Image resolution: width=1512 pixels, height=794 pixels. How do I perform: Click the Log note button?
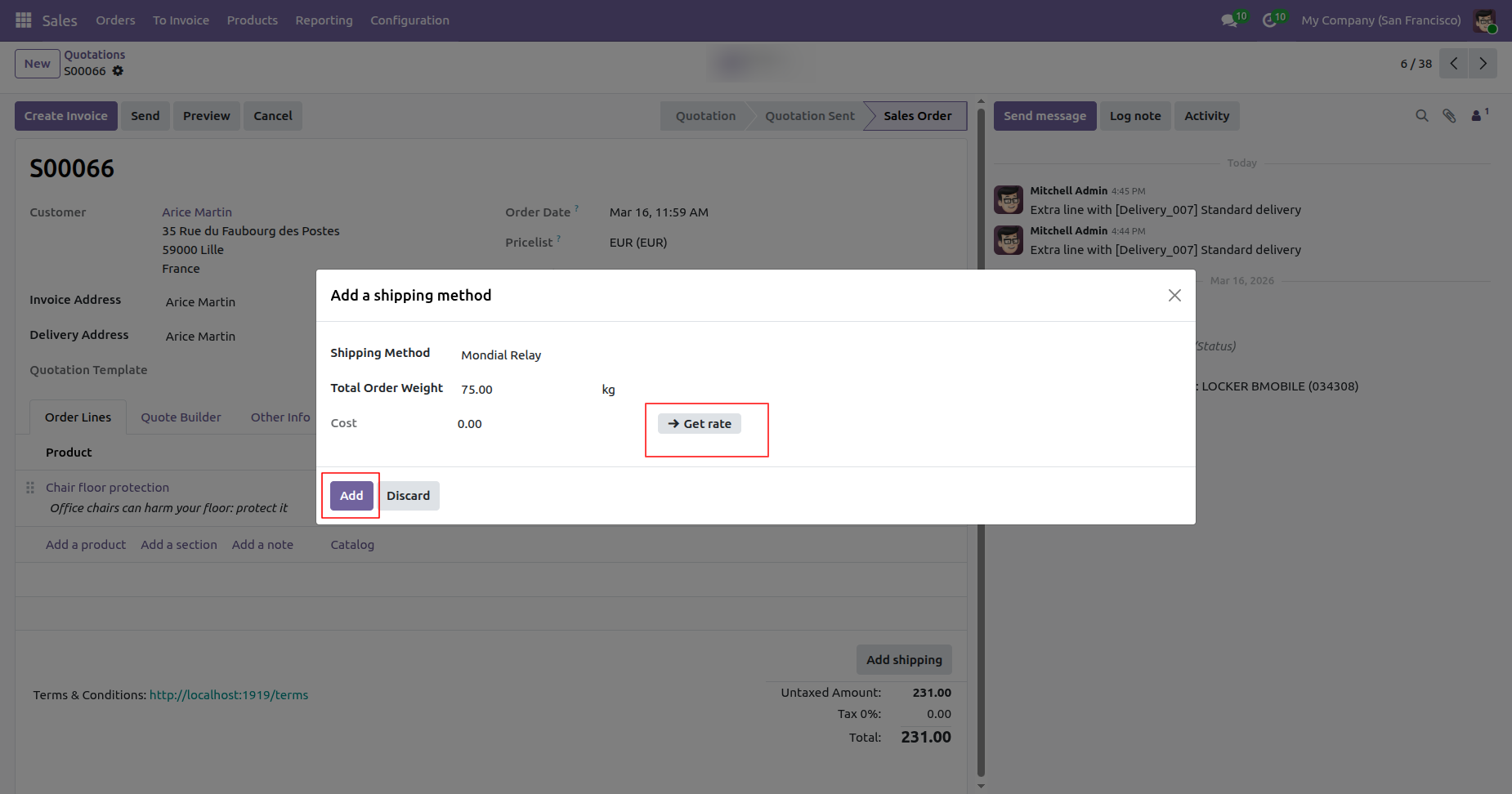1135,116
